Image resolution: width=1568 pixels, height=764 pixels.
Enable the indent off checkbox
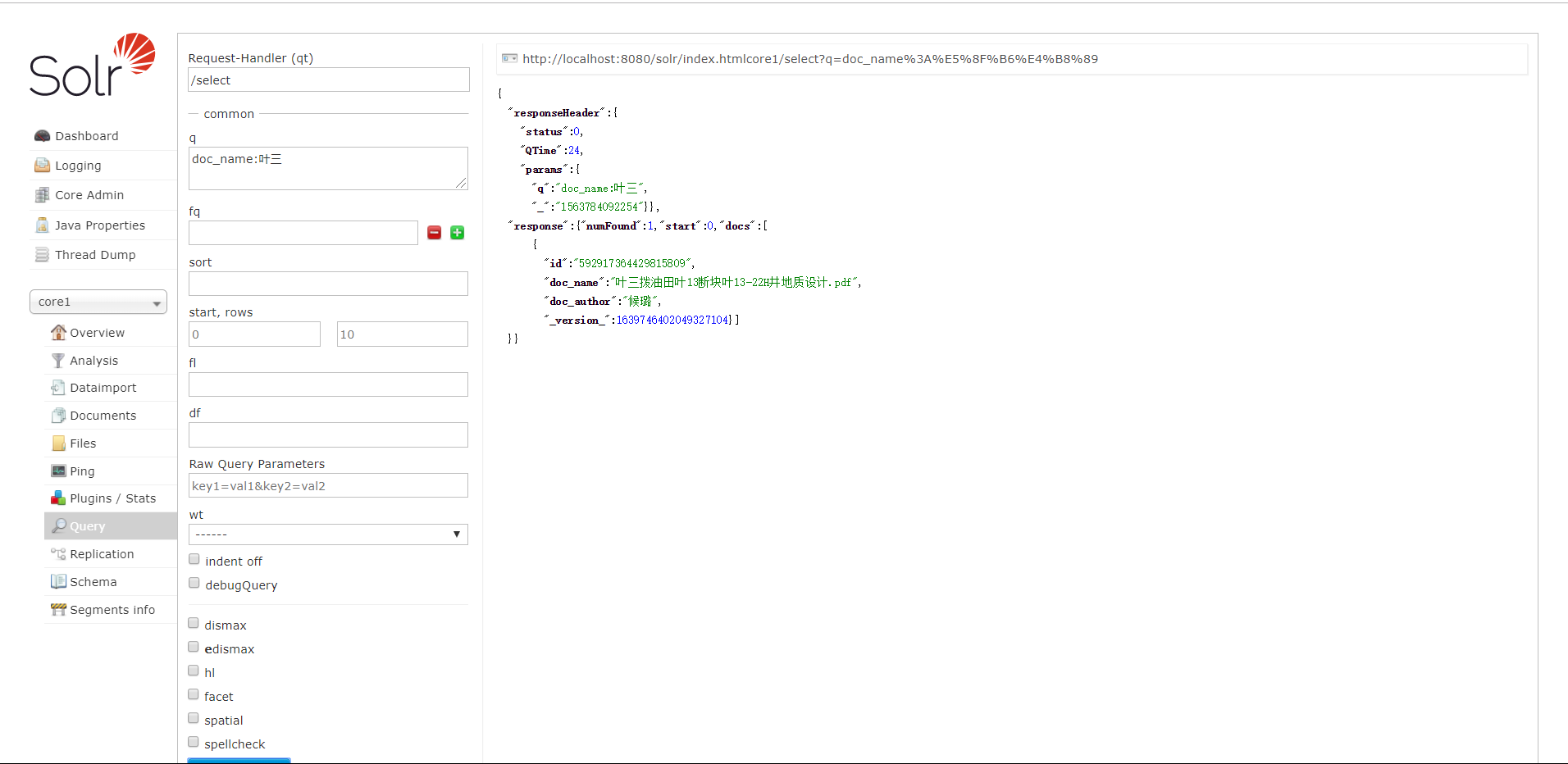(194, 560)
